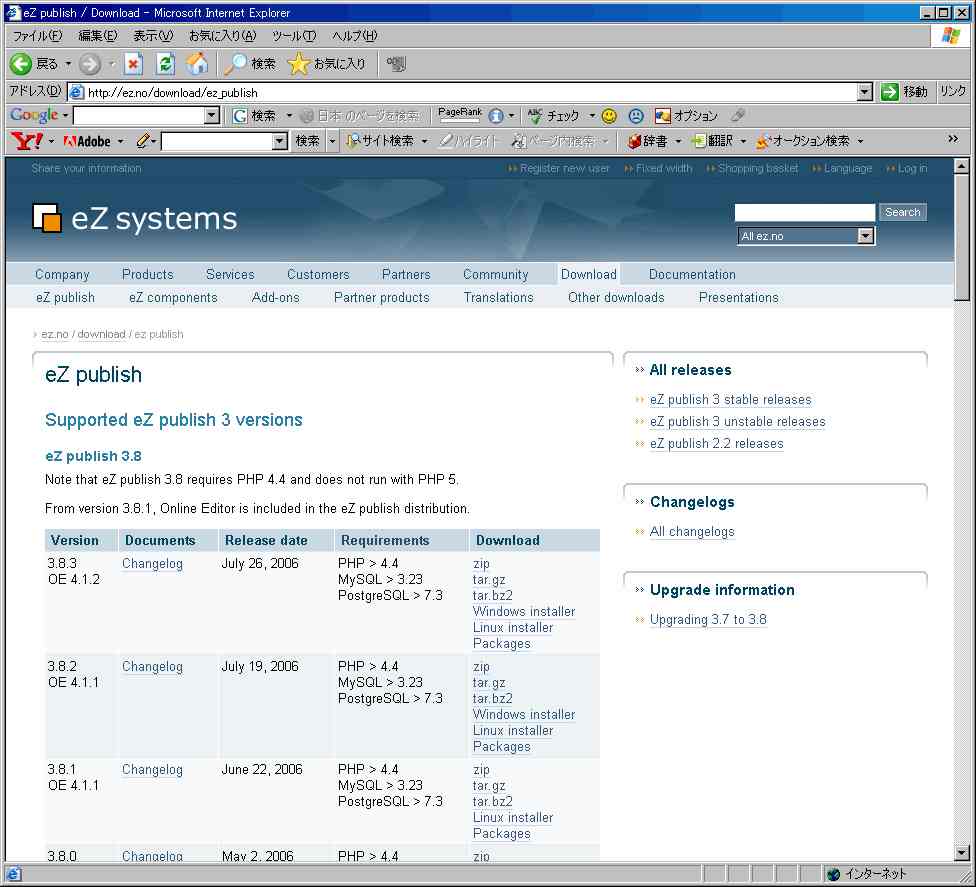This screenshot has width=976, height=887.
Task: Open the Help menu (ヘルプ)
Action: (x=355, y=36)
